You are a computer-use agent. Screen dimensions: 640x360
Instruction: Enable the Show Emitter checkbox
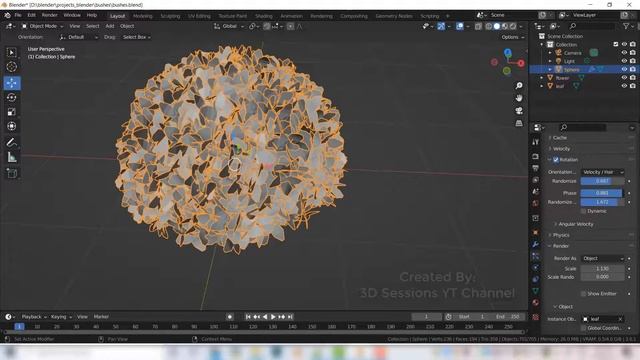(583, 293)
